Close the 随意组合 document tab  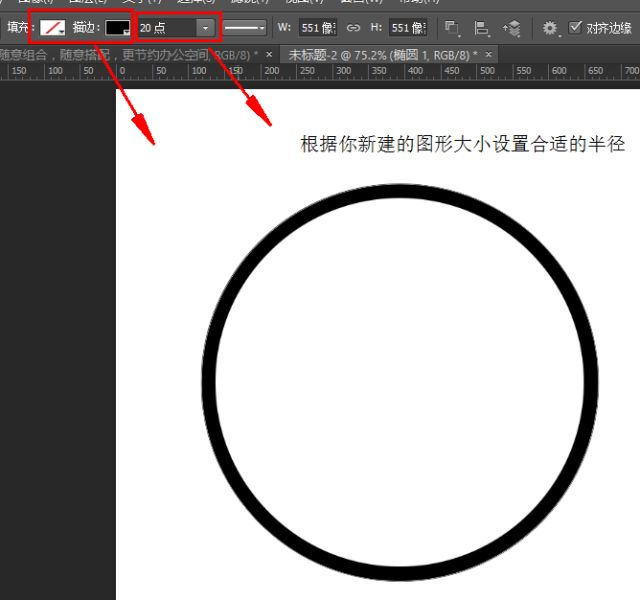269,53
